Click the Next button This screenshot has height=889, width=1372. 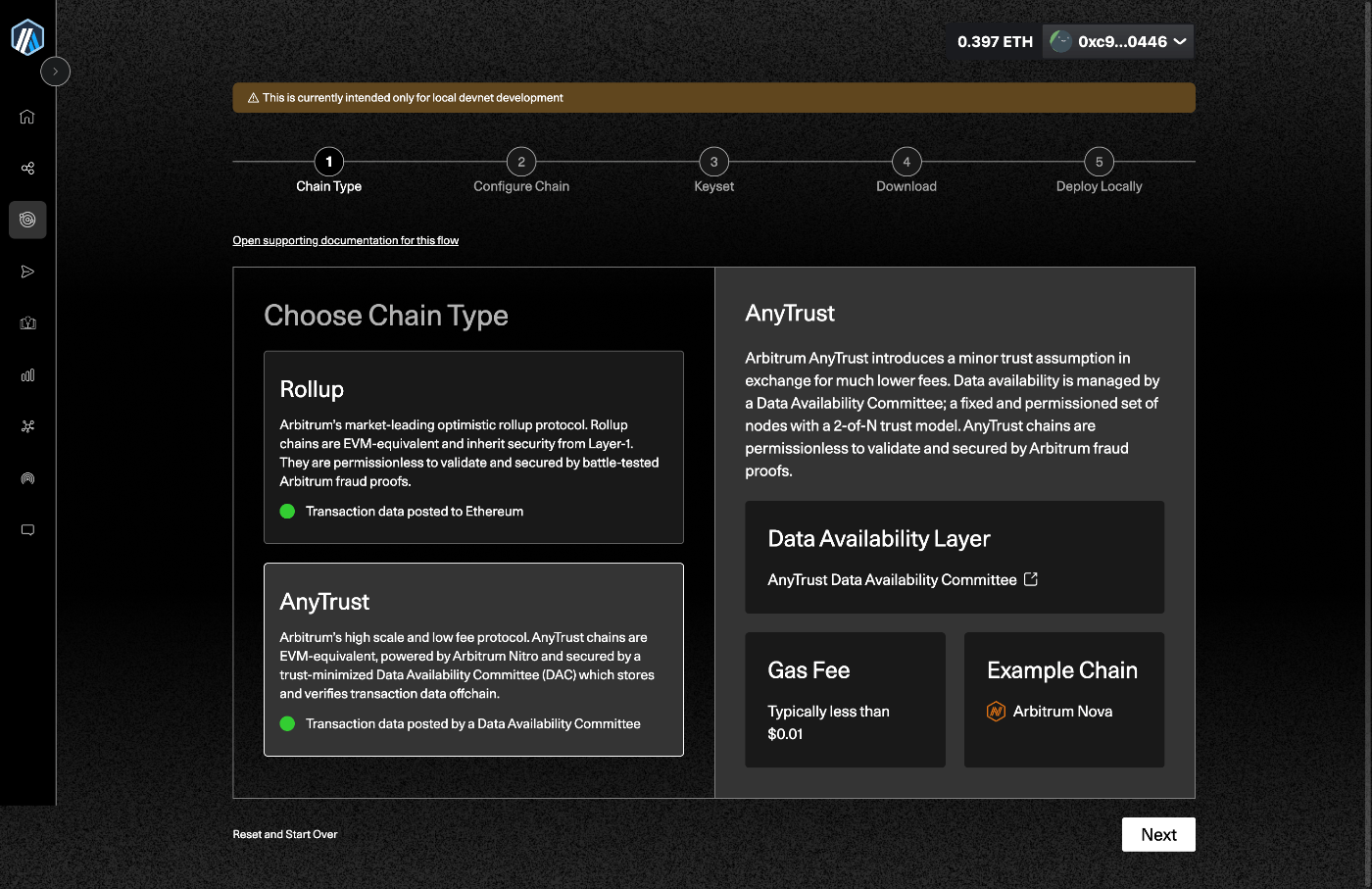point(1158,834)
